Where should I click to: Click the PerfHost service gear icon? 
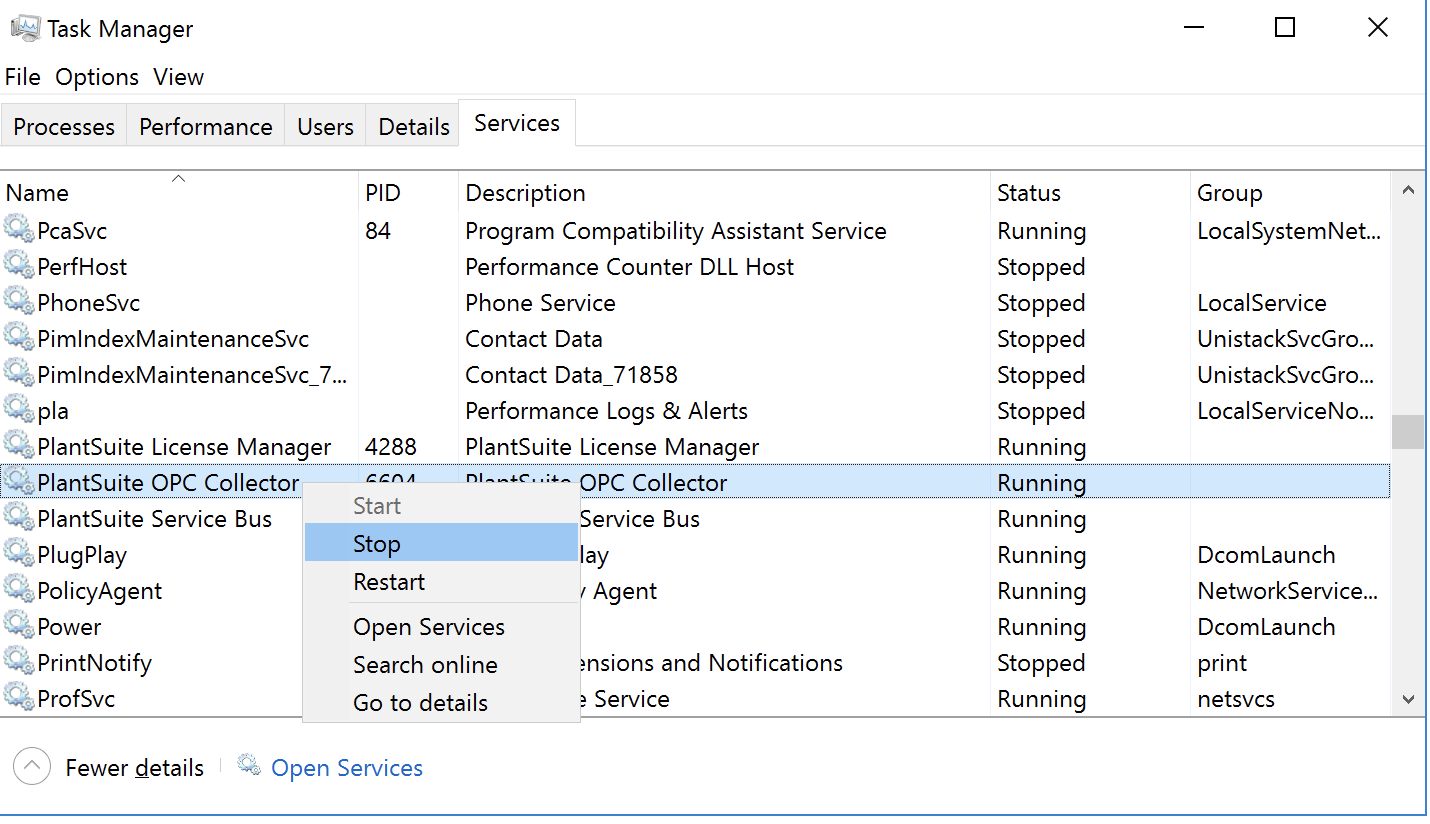point(19,266)
